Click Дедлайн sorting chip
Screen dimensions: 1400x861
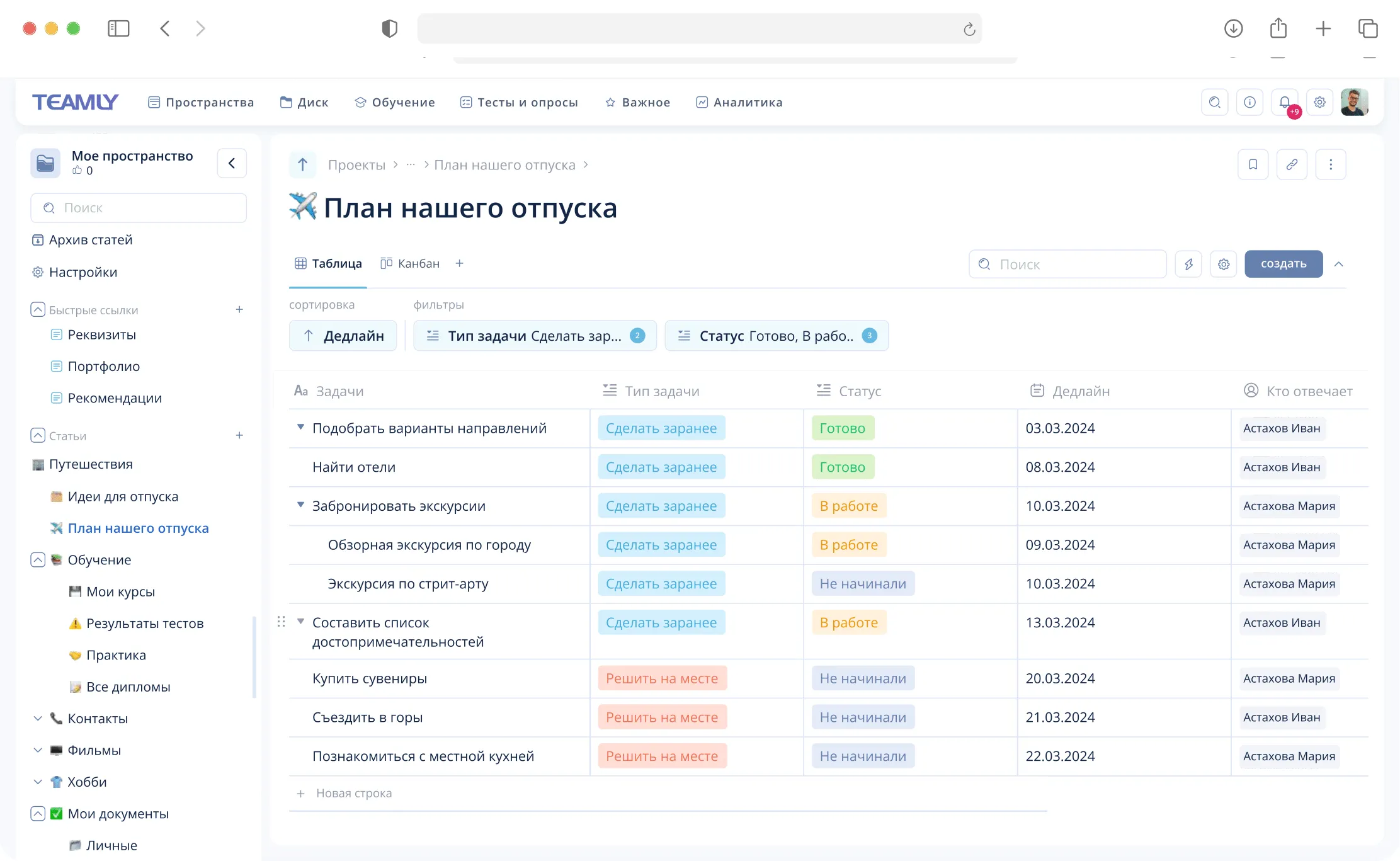tap(343, 336)
